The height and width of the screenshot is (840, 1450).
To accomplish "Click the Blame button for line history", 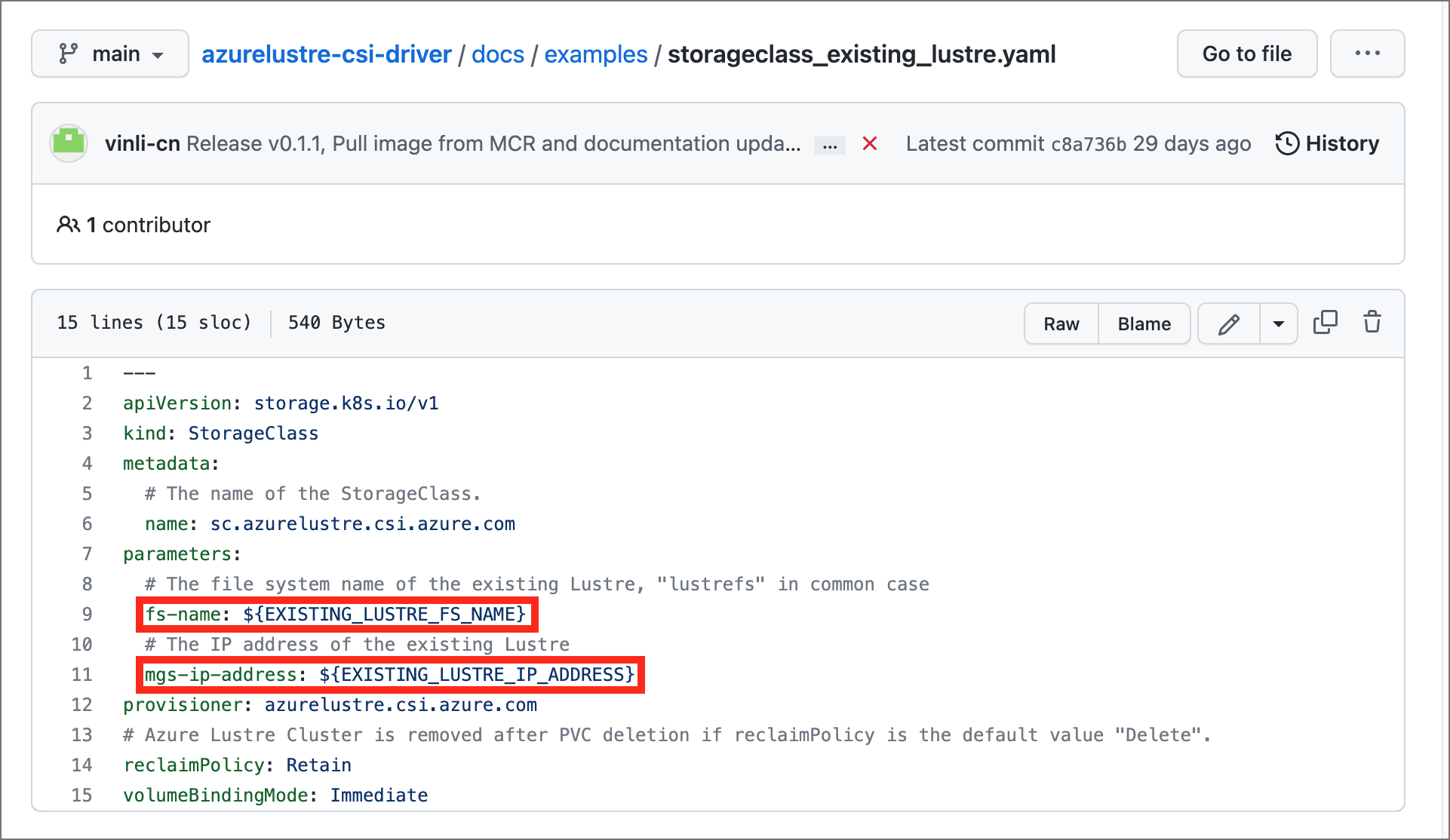I will click(x=1144, y=323).
